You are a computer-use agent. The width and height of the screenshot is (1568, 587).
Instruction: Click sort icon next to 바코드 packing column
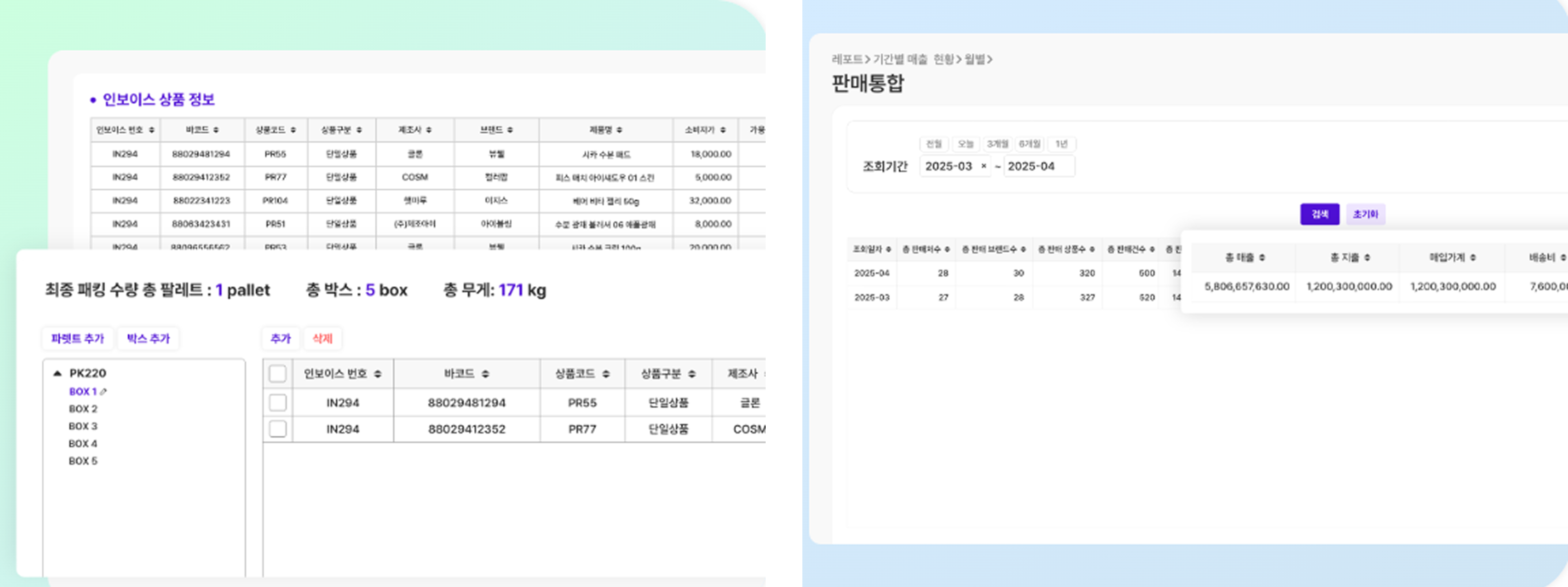[485, 374]
